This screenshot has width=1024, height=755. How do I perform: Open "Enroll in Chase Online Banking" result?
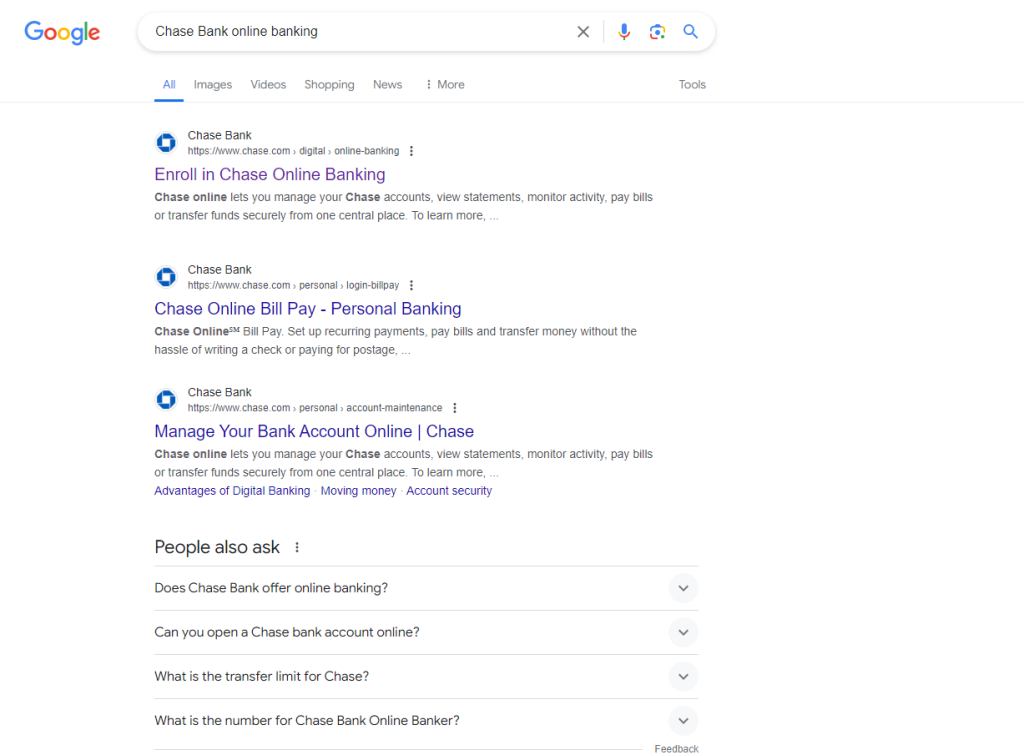click(x=269, y=175)
